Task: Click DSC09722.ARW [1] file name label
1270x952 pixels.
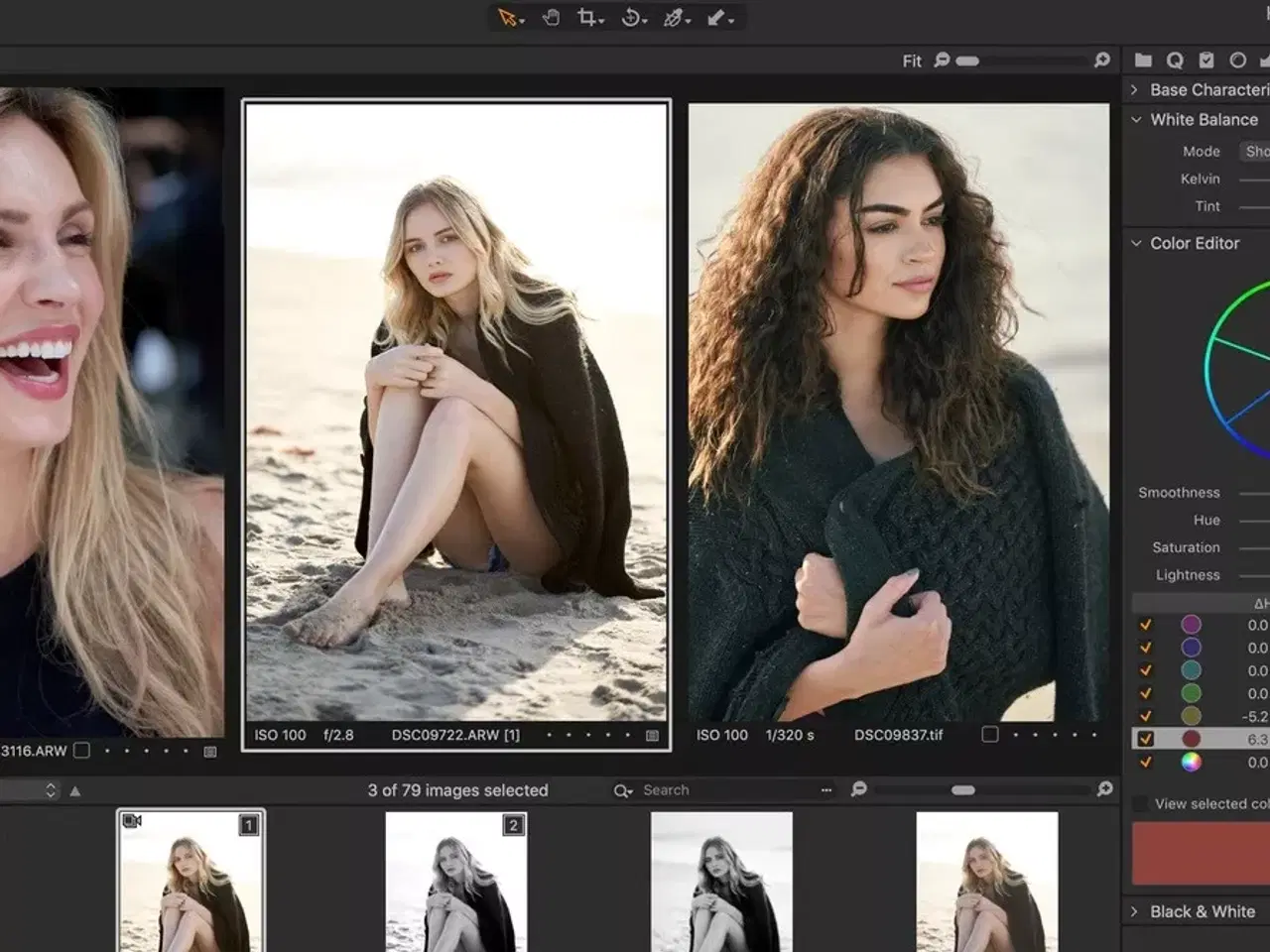Action: [455, 735]
